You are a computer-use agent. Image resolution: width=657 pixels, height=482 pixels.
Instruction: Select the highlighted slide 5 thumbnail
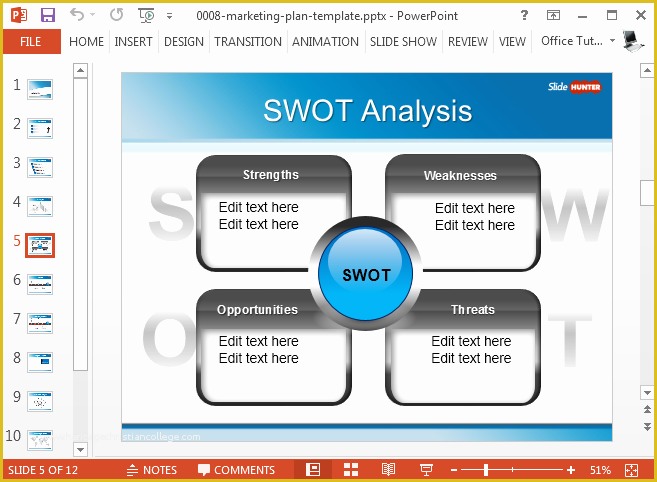40,245
